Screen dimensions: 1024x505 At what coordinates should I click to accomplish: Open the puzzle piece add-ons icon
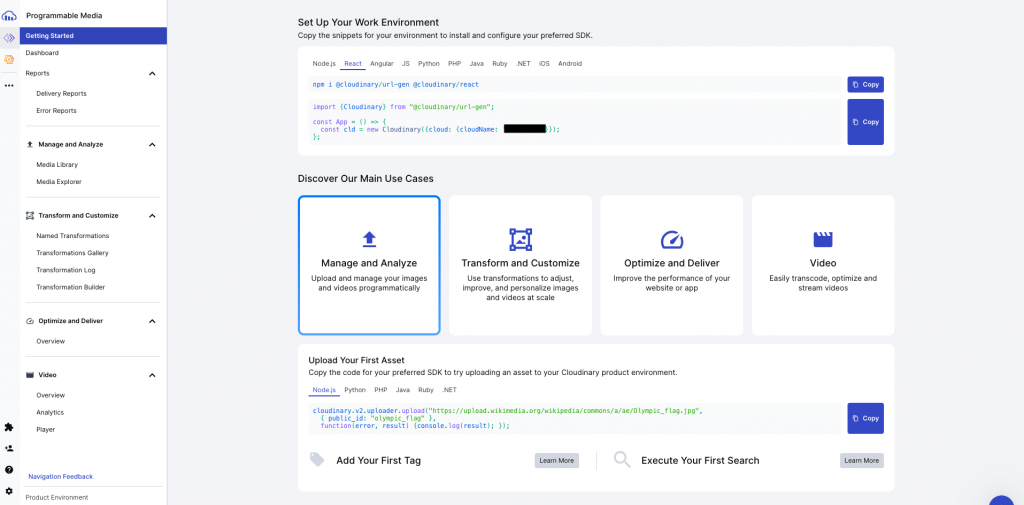tap(9, 427)
